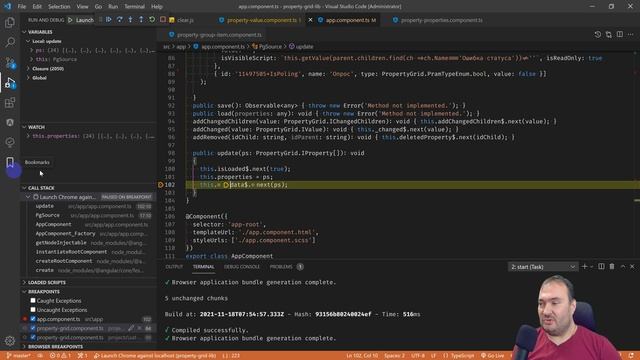The height and width of the screenshot is (360, 640).
Task: Click errors and warnings count in status bar
Action: click(x=60, y=356)
